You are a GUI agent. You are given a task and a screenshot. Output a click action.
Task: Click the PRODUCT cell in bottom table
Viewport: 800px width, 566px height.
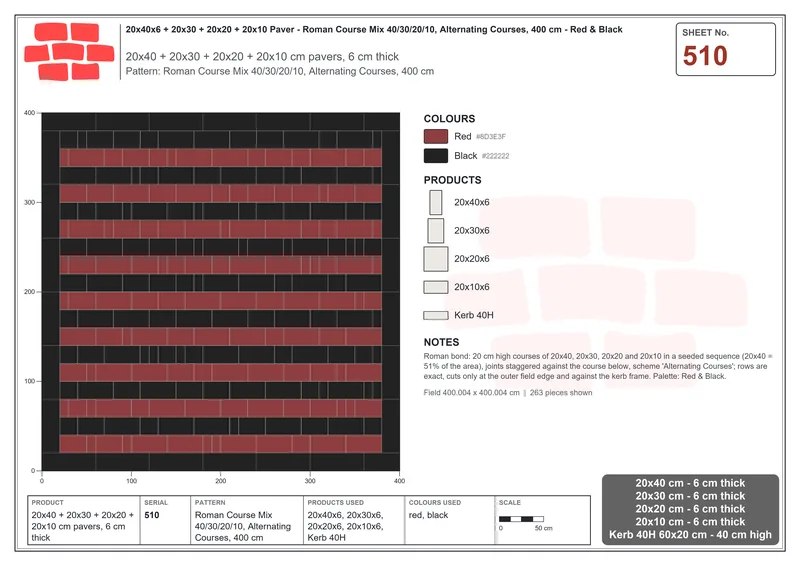(x=84, y=520)
